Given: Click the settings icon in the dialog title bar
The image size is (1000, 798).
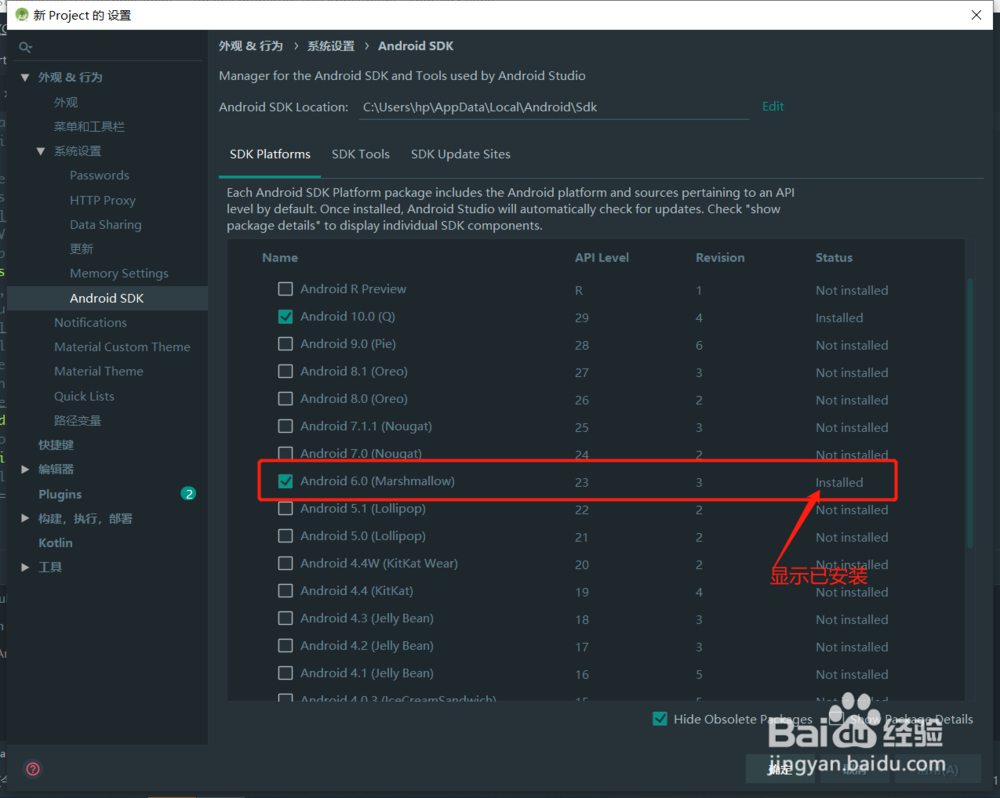Looking at the screenshot, I should [21, 15].
